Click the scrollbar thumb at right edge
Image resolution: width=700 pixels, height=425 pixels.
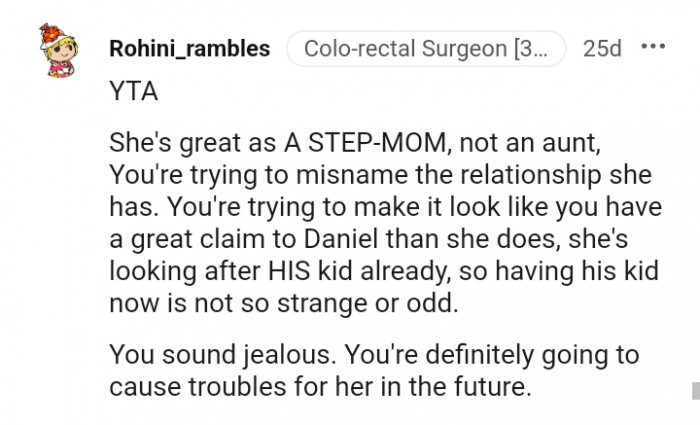pyautogui.click(x=693, y=388)
